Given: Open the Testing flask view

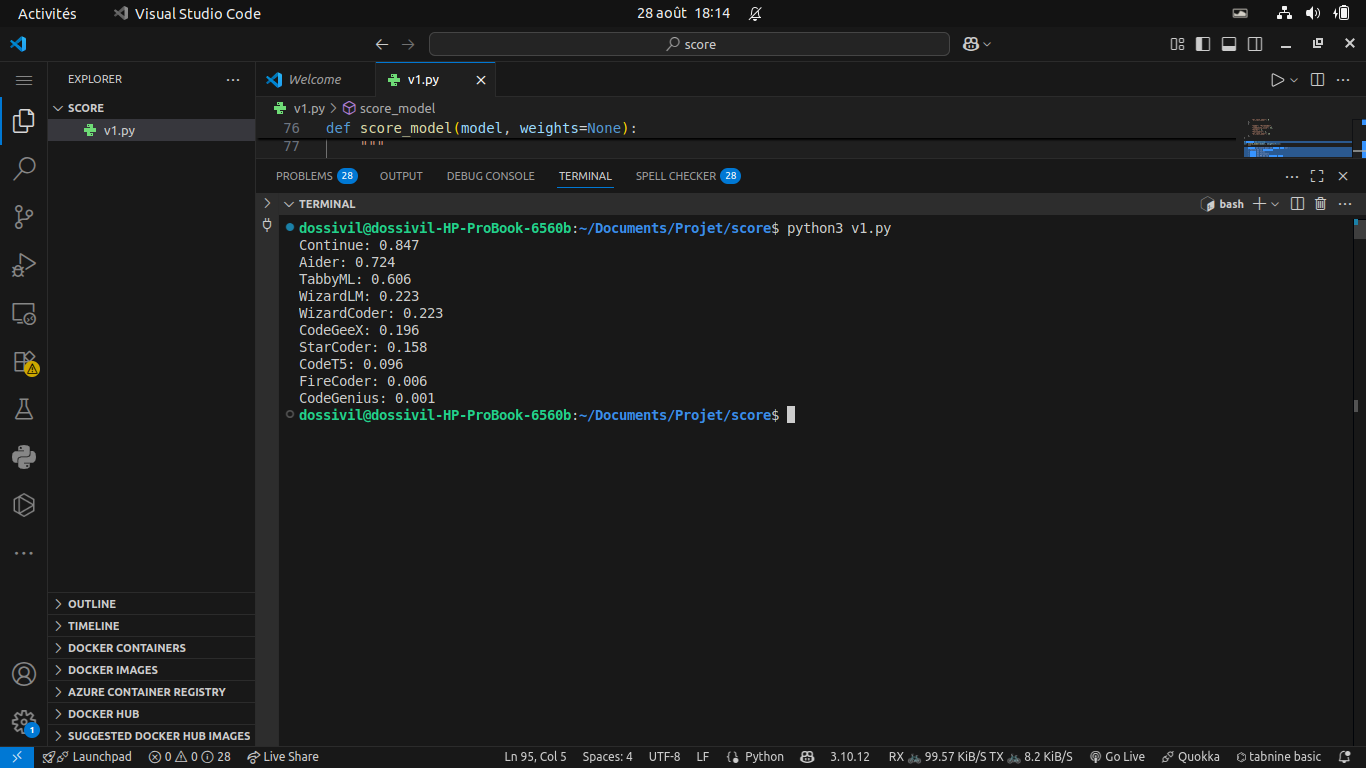Looking at the screenshot, I should click(x=24, y=409).
